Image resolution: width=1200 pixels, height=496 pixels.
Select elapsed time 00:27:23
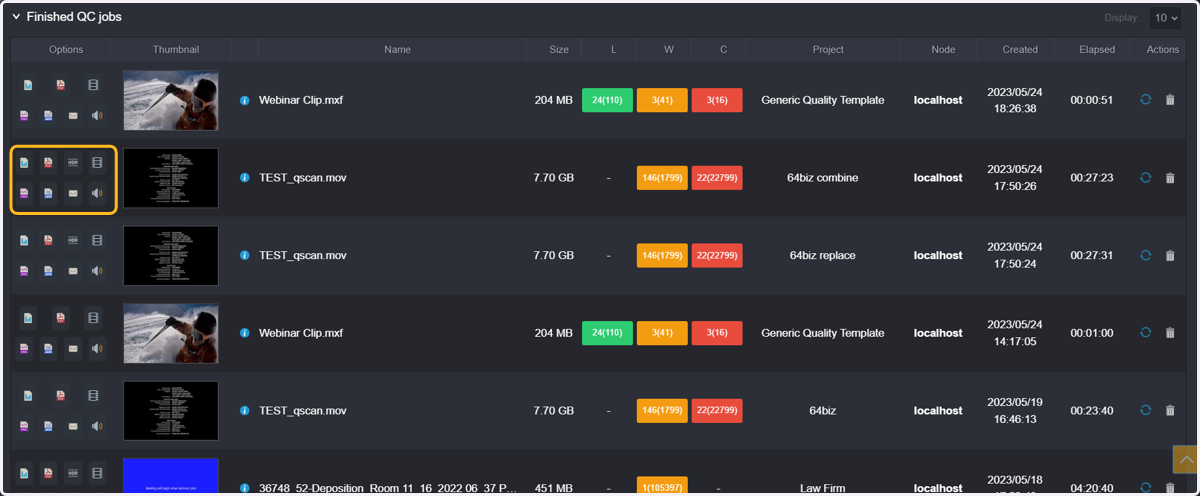point(1092,178)
